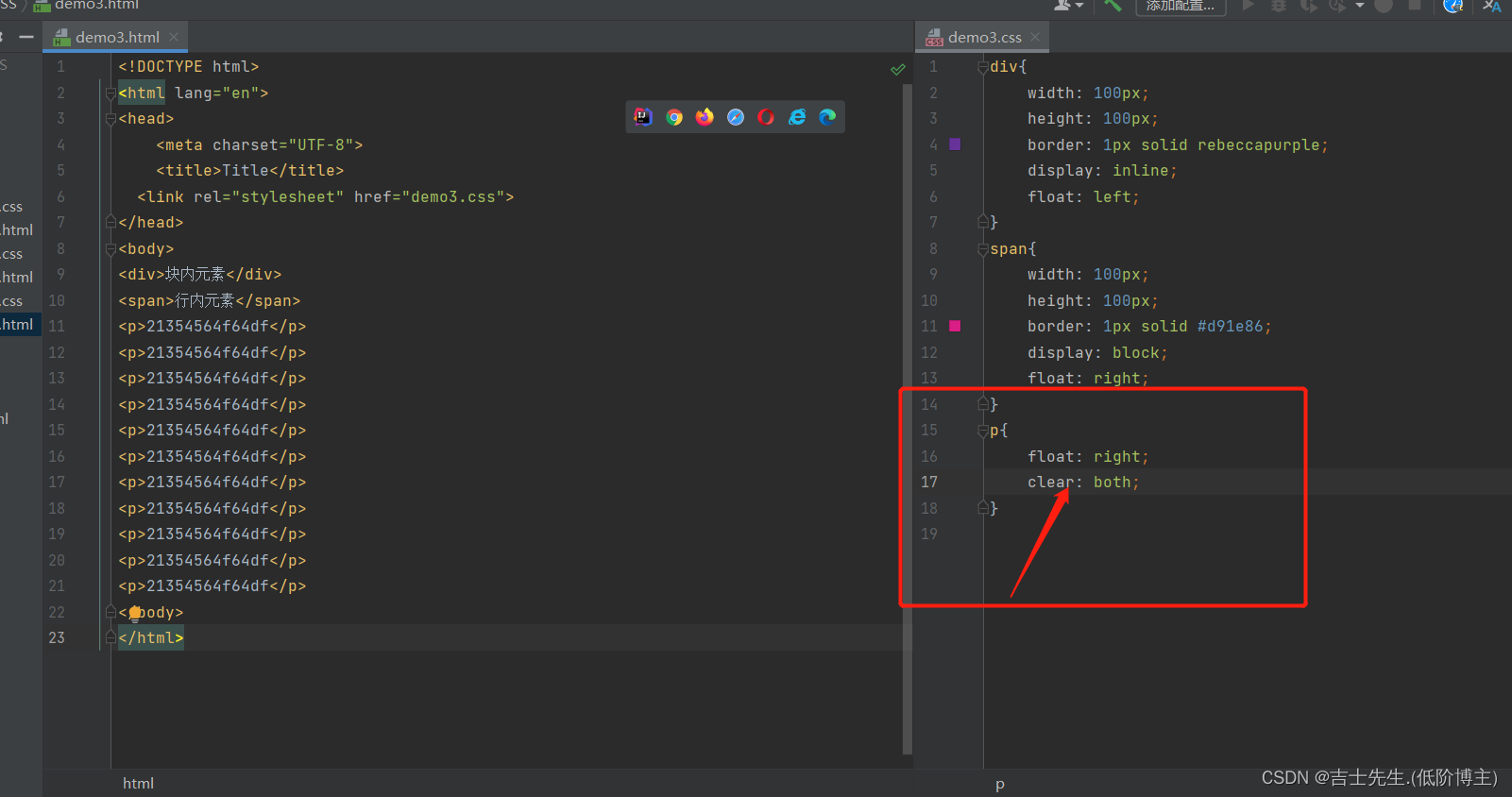Screen dimensions: 1512x797
Task: Toggle fold marker at closing brace line 7
Action: coord(983,222)
